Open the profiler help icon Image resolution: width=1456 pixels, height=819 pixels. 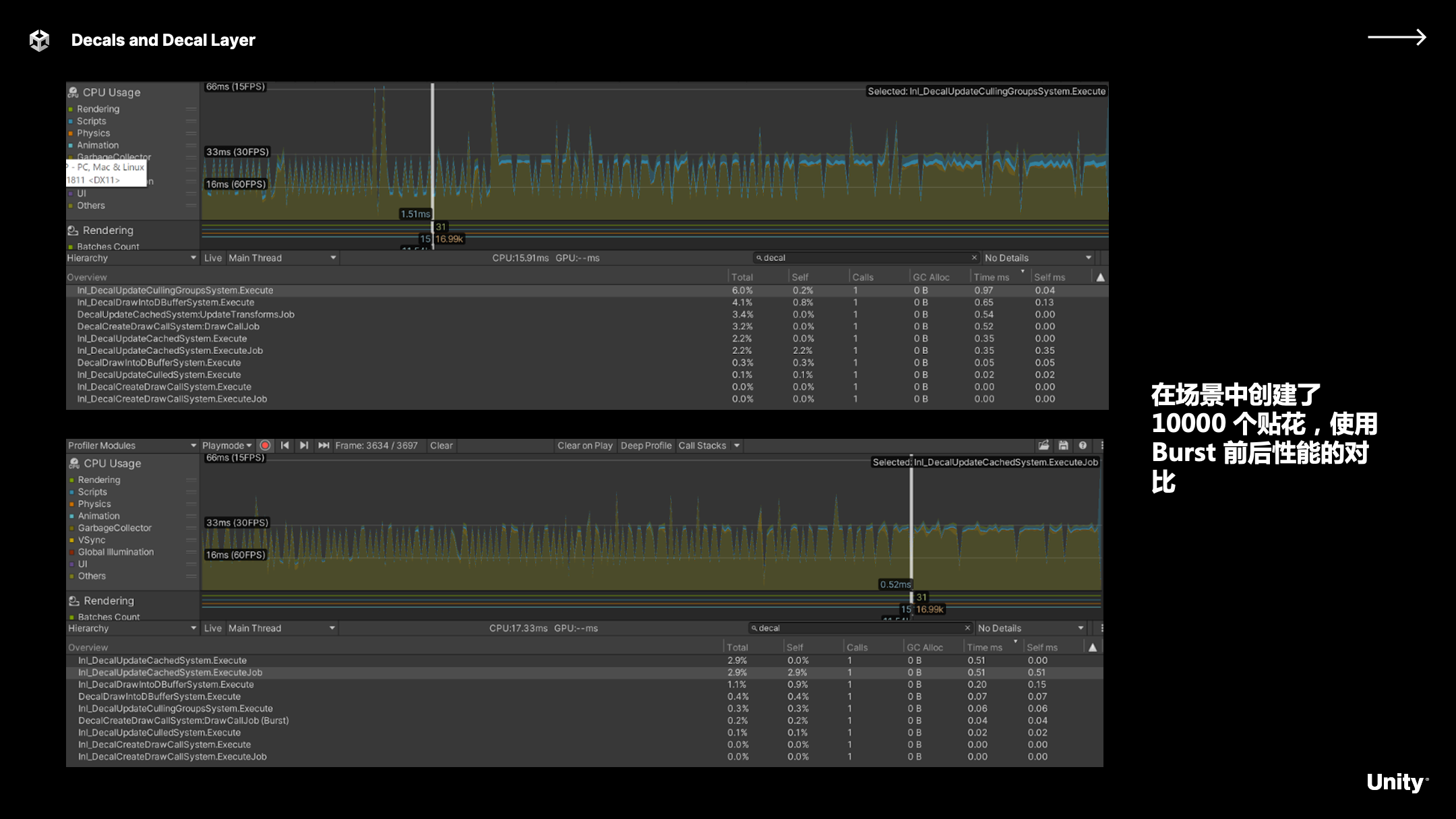[x=1083, y=446]
